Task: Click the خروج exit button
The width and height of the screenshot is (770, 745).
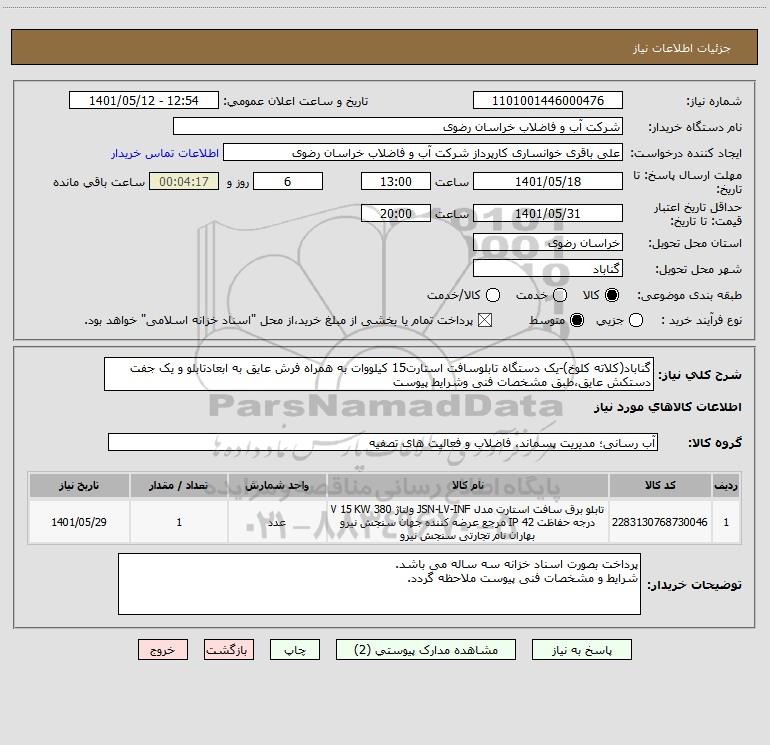Action: [x=163, y=650]
